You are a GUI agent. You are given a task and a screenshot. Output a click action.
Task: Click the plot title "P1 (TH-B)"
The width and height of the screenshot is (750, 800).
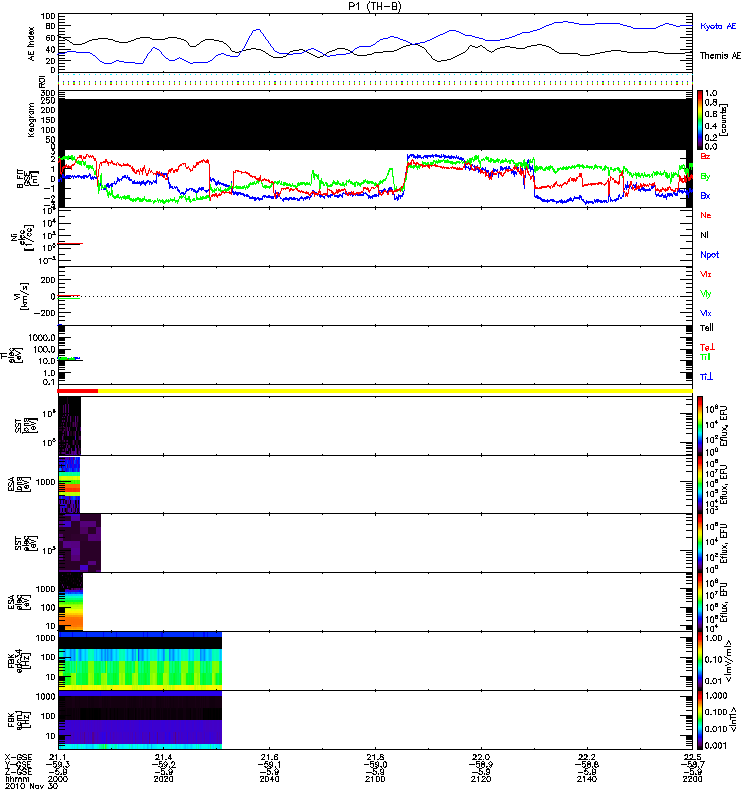click(375, 6)
